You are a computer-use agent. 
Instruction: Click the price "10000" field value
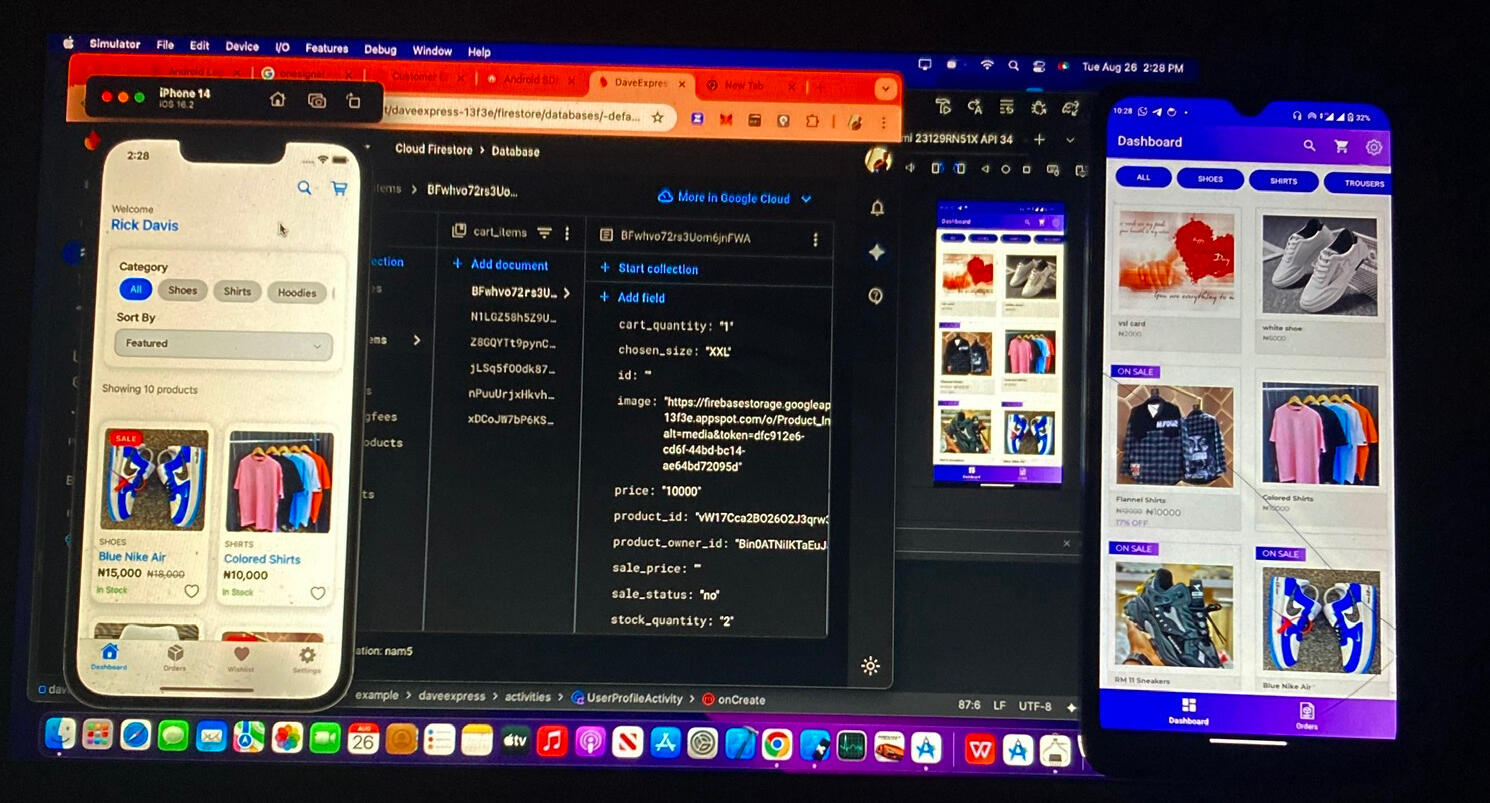click(x=682, y=491)
